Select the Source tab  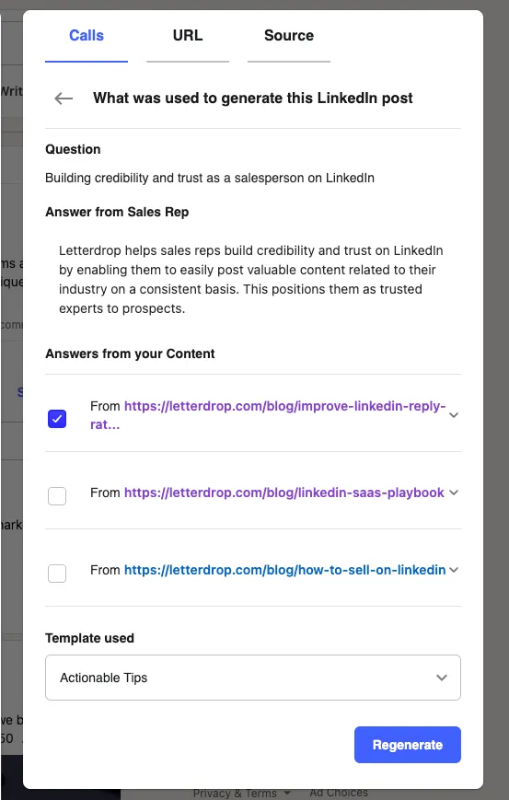point(289,36)
